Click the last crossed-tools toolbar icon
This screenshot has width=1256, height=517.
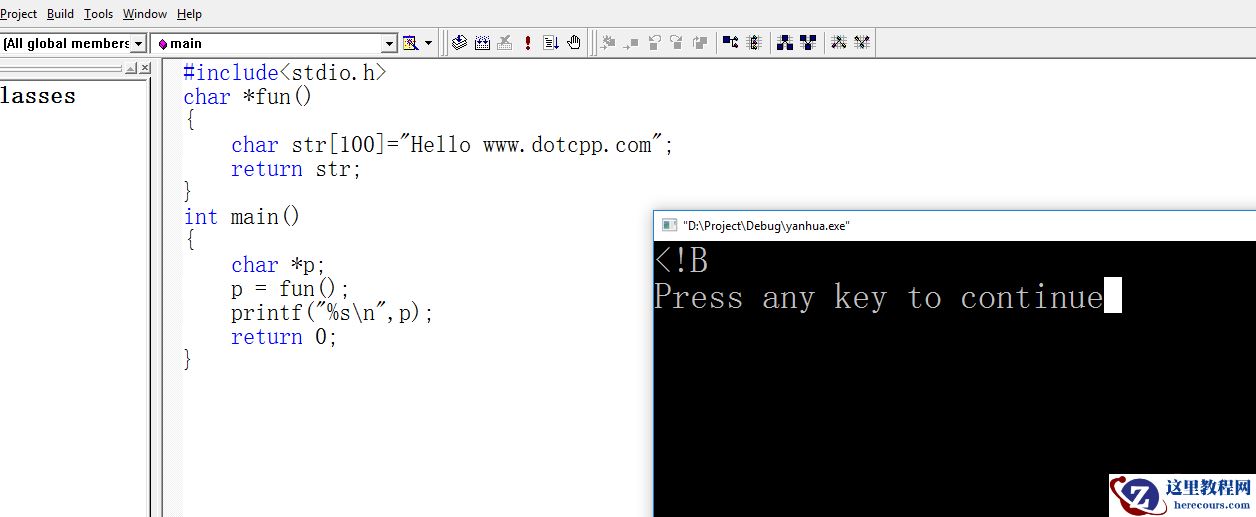862,43
